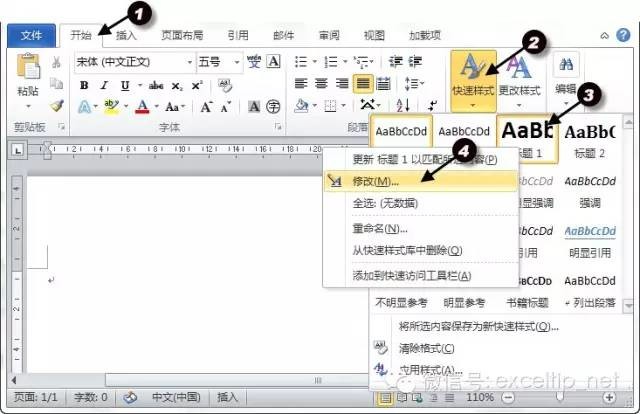Click the minimize ribbon caret icon
This screenshot has height=414, width=640.
[604, 36]
